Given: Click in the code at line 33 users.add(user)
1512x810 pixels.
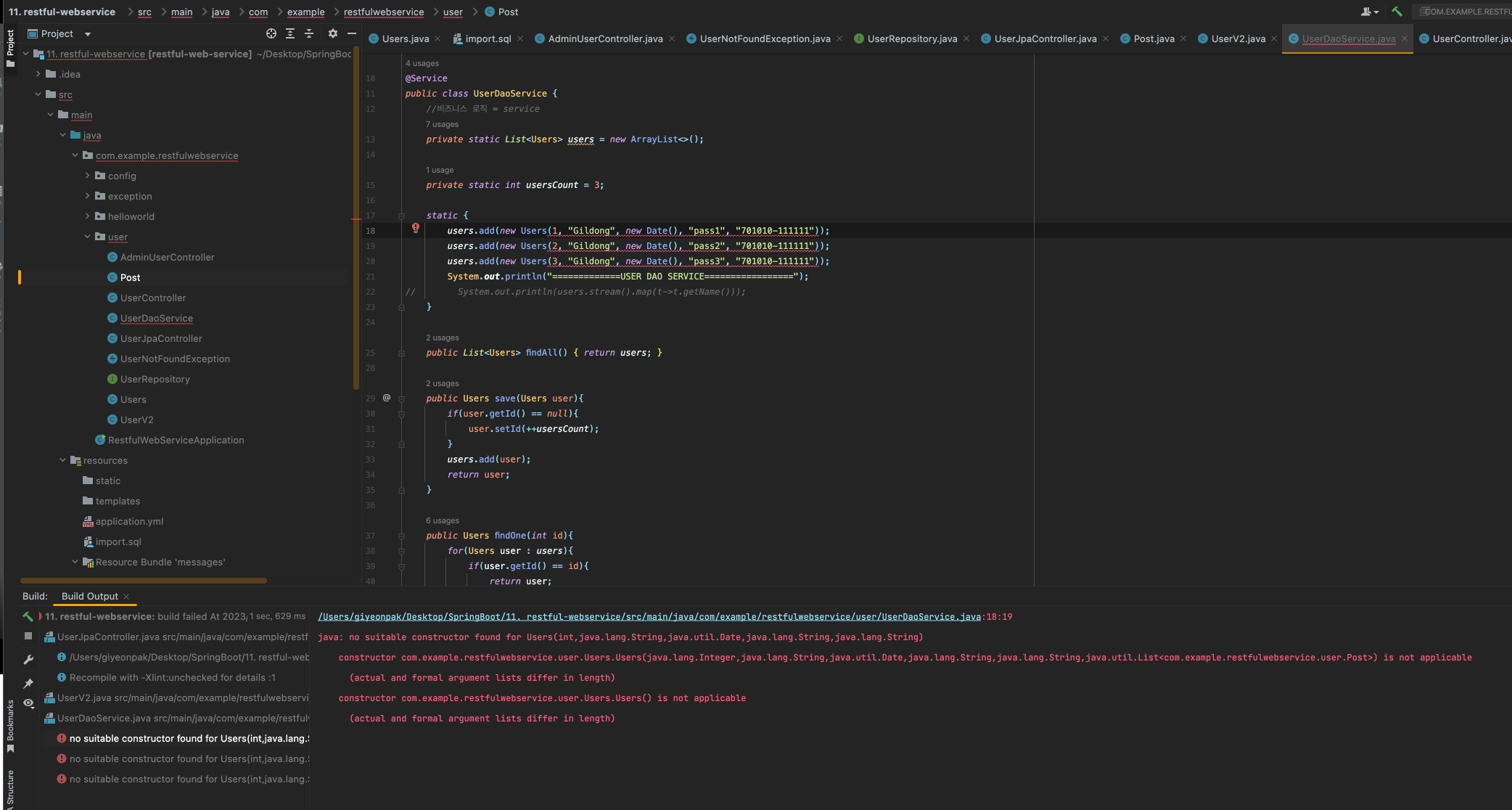Looking at the screenshot, I should pyautogui.click(x=489, y=459).
